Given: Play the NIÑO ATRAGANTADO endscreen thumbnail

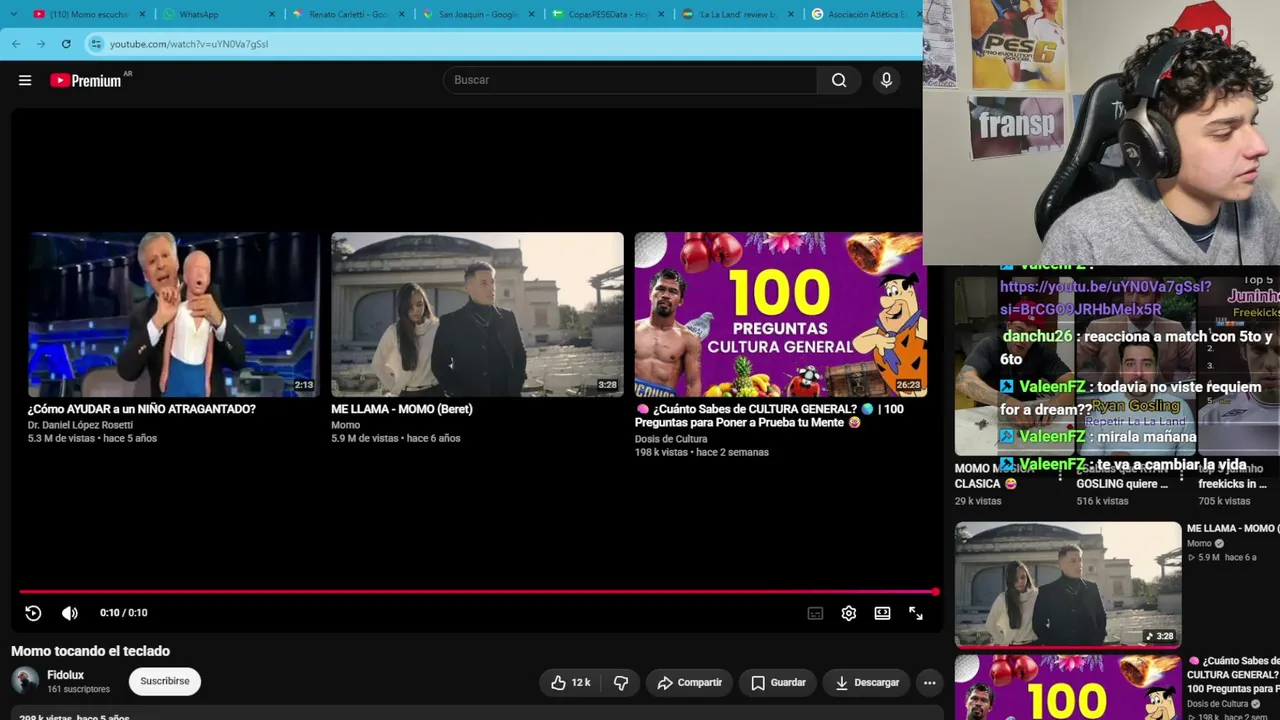Looking at the screenshot, I should (x=174, y=314).
